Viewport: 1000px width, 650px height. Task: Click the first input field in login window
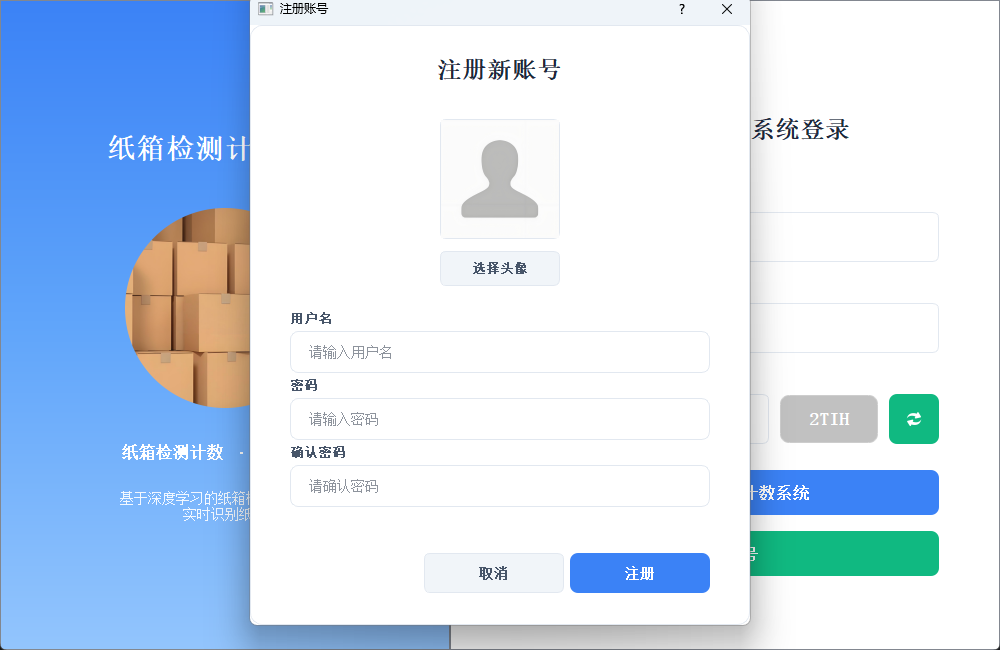point(844,237)
